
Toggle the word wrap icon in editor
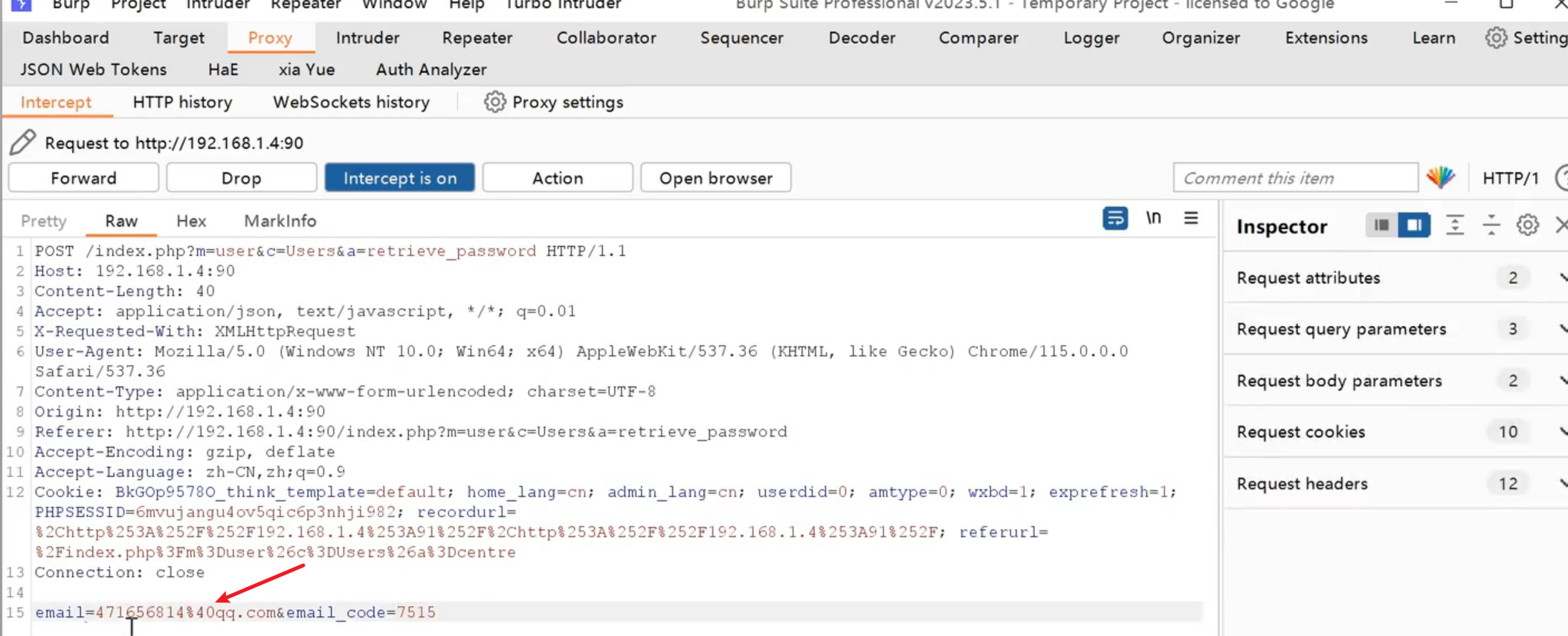[x=1114, y=219]
